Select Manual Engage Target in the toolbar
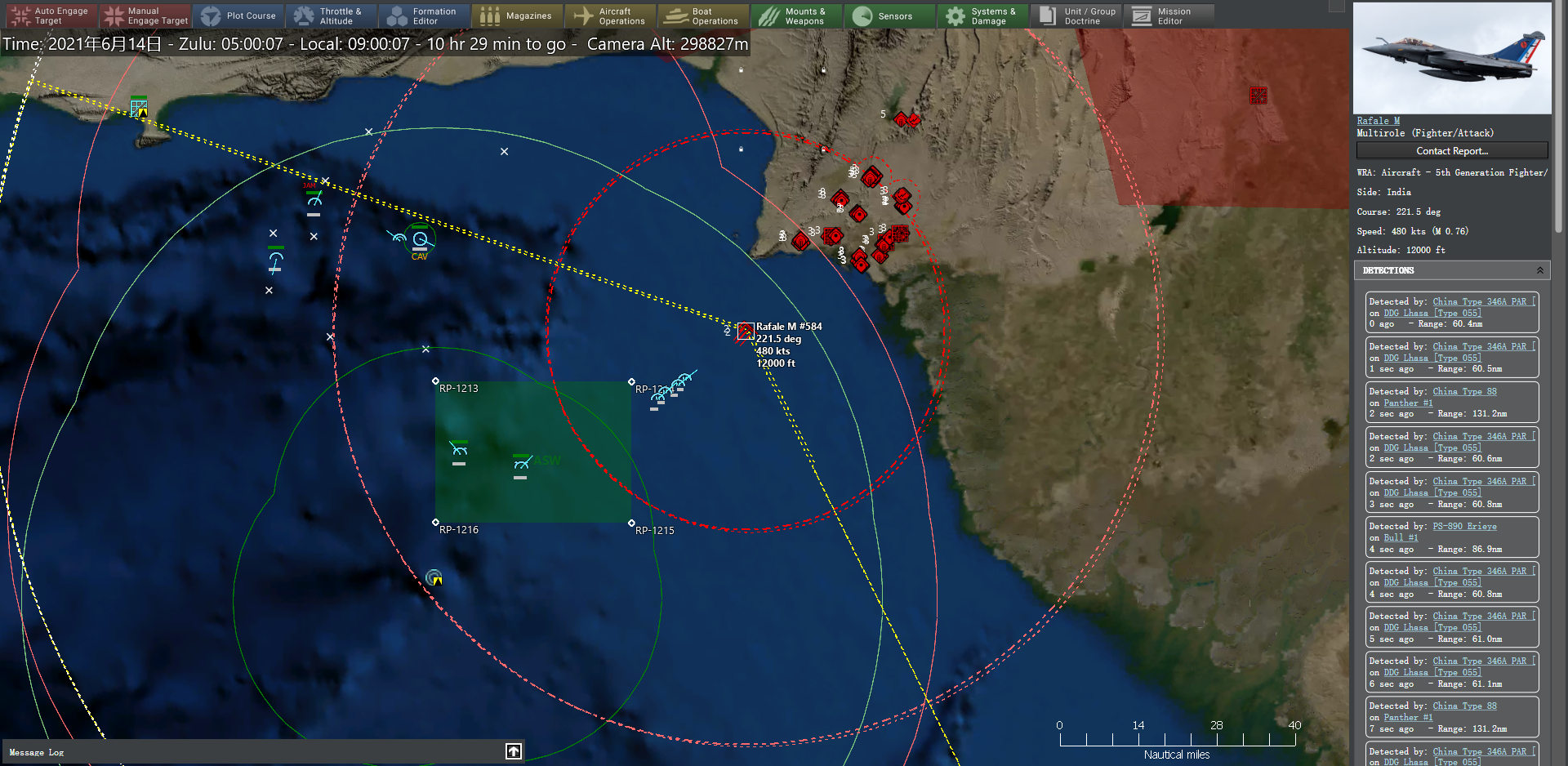 [x=145, y=16]
